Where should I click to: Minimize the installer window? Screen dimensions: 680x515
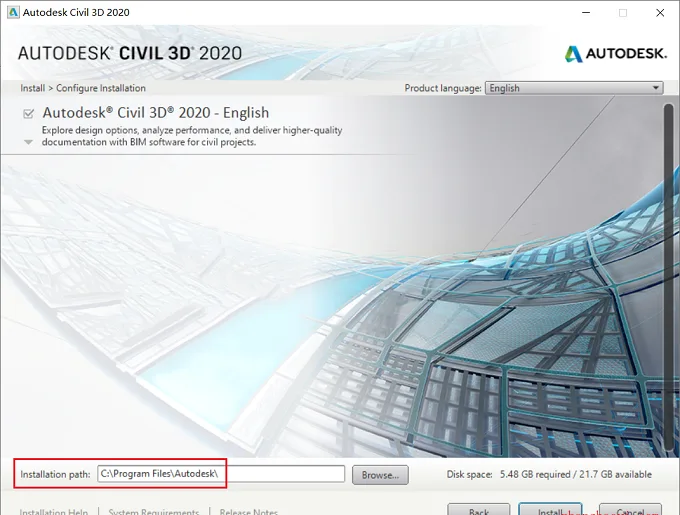[586, 13]
